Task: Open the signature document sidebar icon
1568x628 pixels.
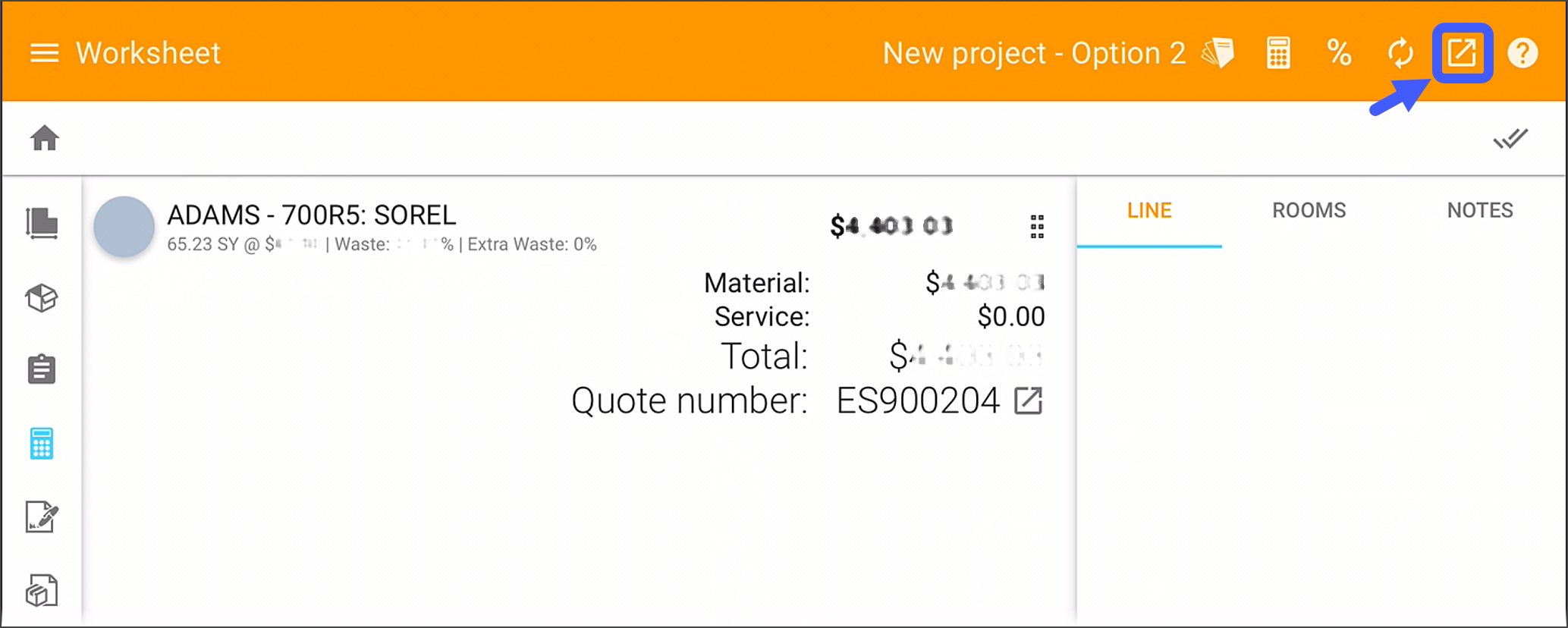Action: tap(42, 517)
